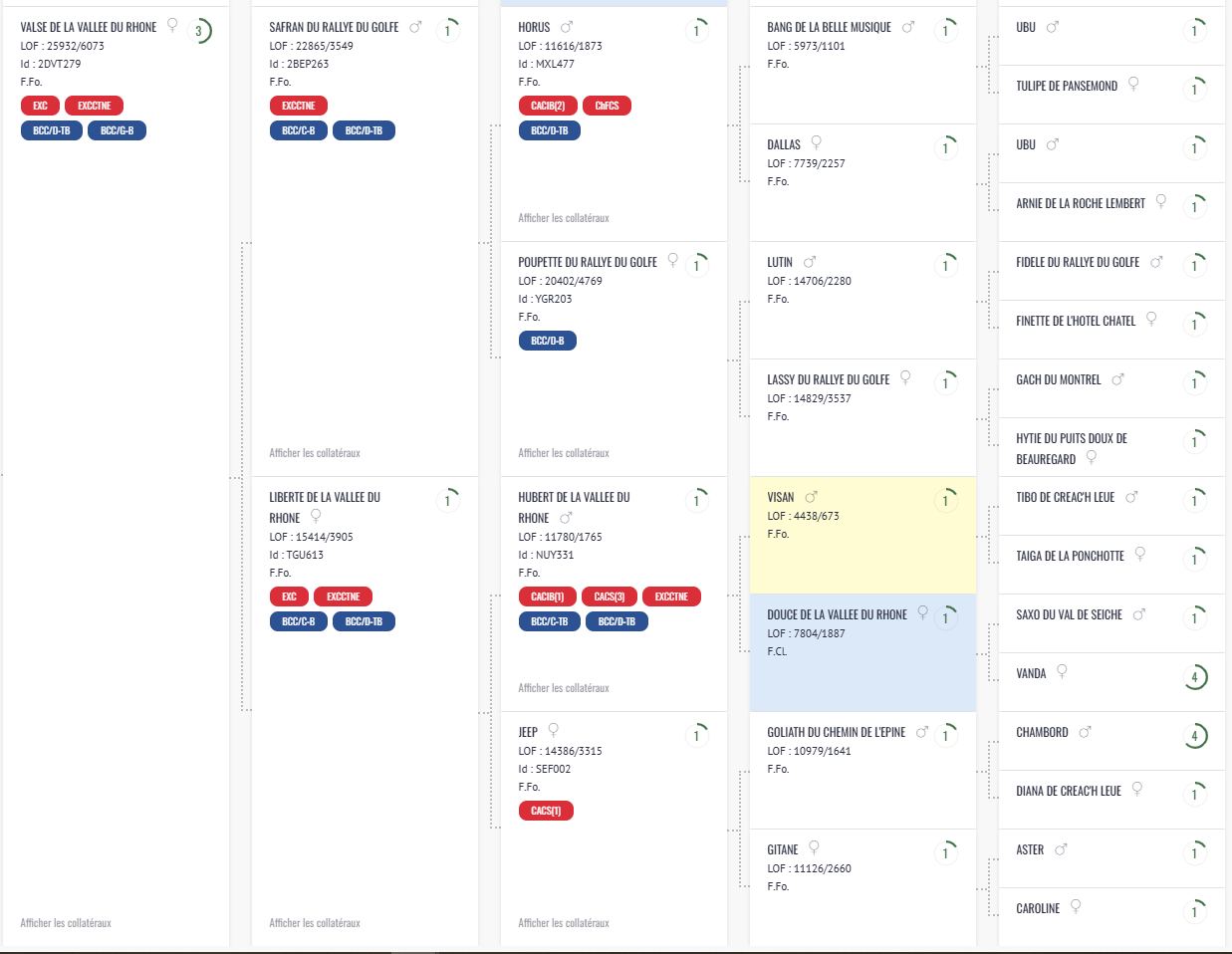Show collaterals for Poupette du Rallye du Golfe
1232x954 pixels.
pyautogui.click(x=564, y=453)
